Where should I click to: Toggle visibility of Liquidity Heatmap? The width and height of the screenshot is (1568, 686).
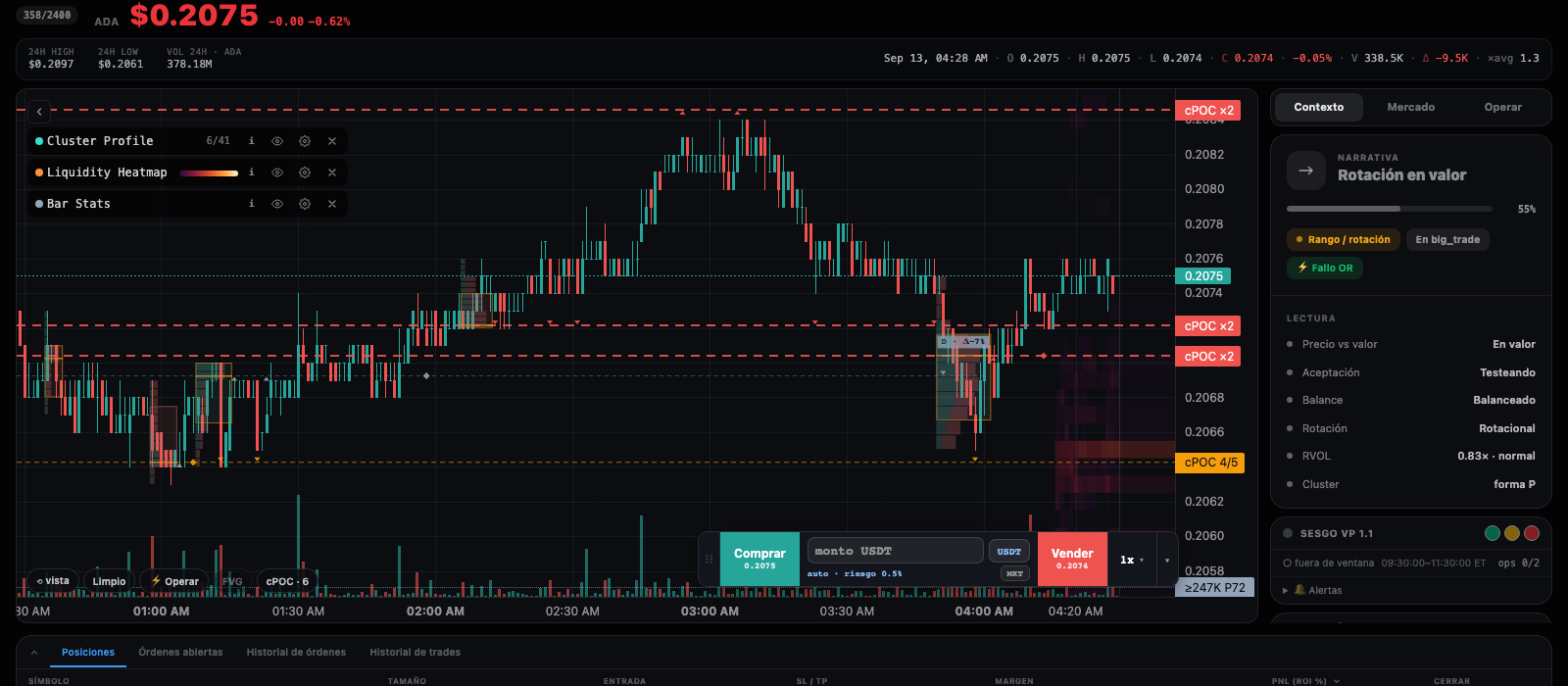point(277,172)
